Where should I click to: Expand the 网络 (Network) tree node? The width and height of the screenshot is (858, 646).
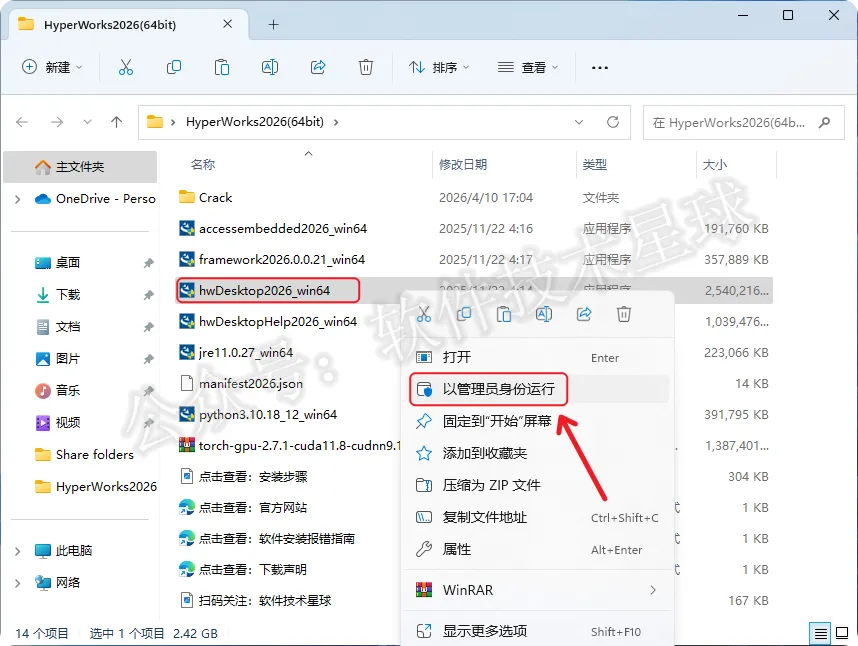(18, 583)
